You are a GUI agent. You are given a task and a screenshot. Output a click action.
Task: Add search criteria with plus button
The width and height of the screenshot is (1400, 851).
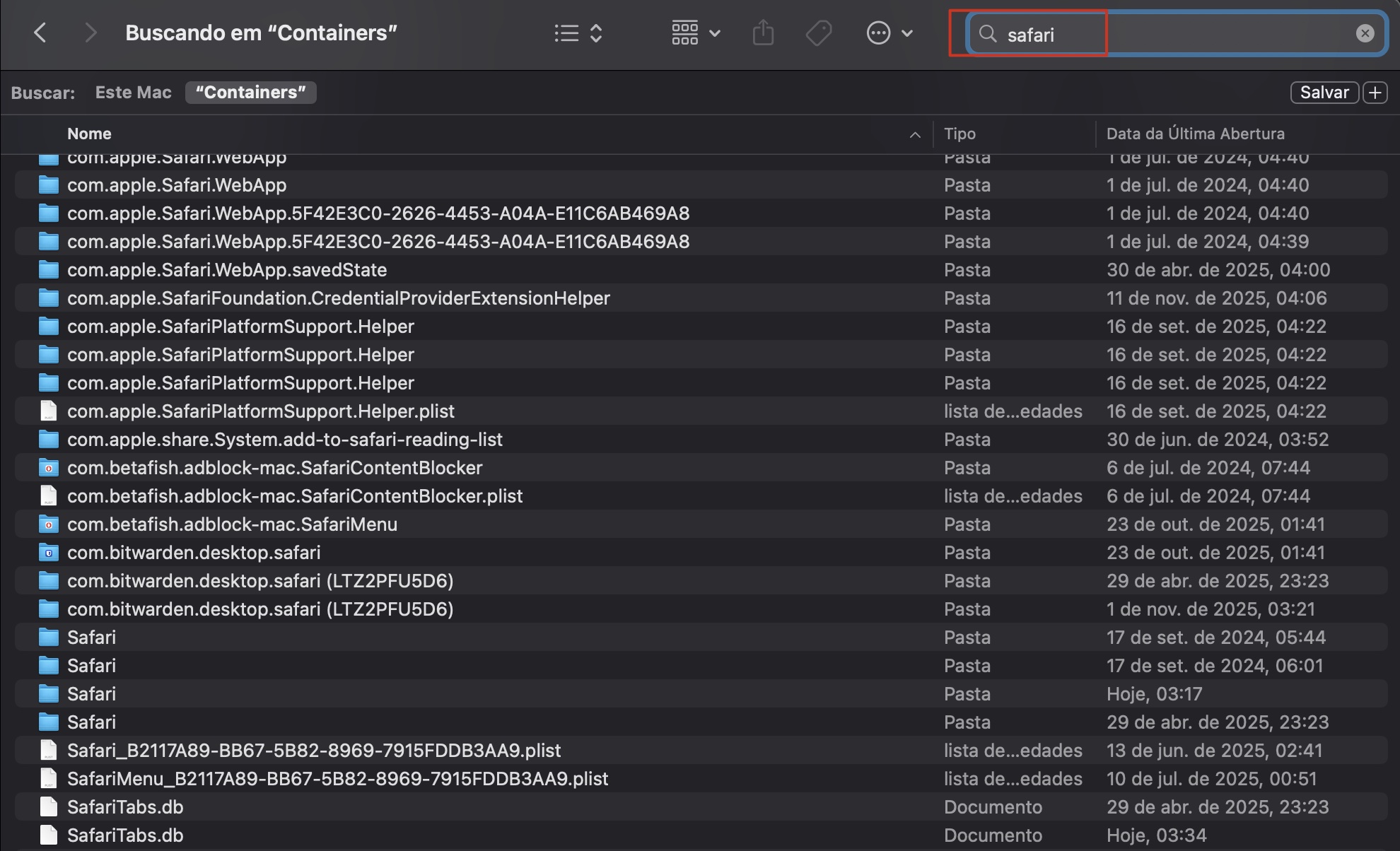pos(1375,93)
